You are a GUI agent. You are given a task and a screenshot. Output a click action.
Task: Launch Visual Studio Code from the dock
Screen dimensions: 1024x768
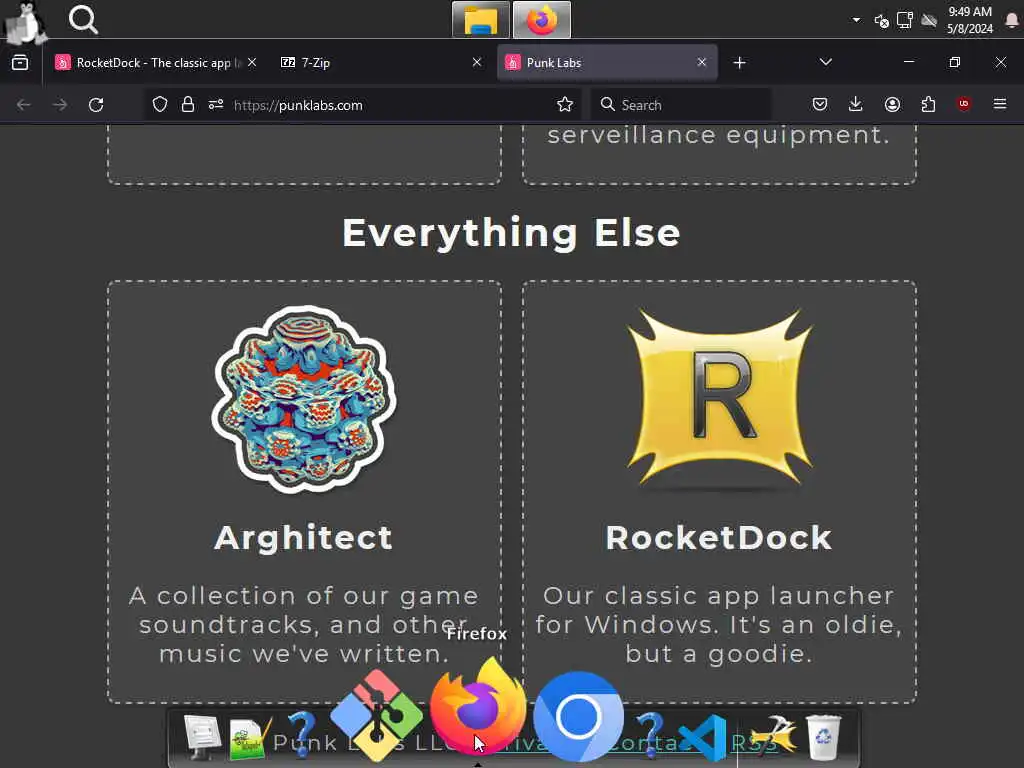[x=704, y=737]
